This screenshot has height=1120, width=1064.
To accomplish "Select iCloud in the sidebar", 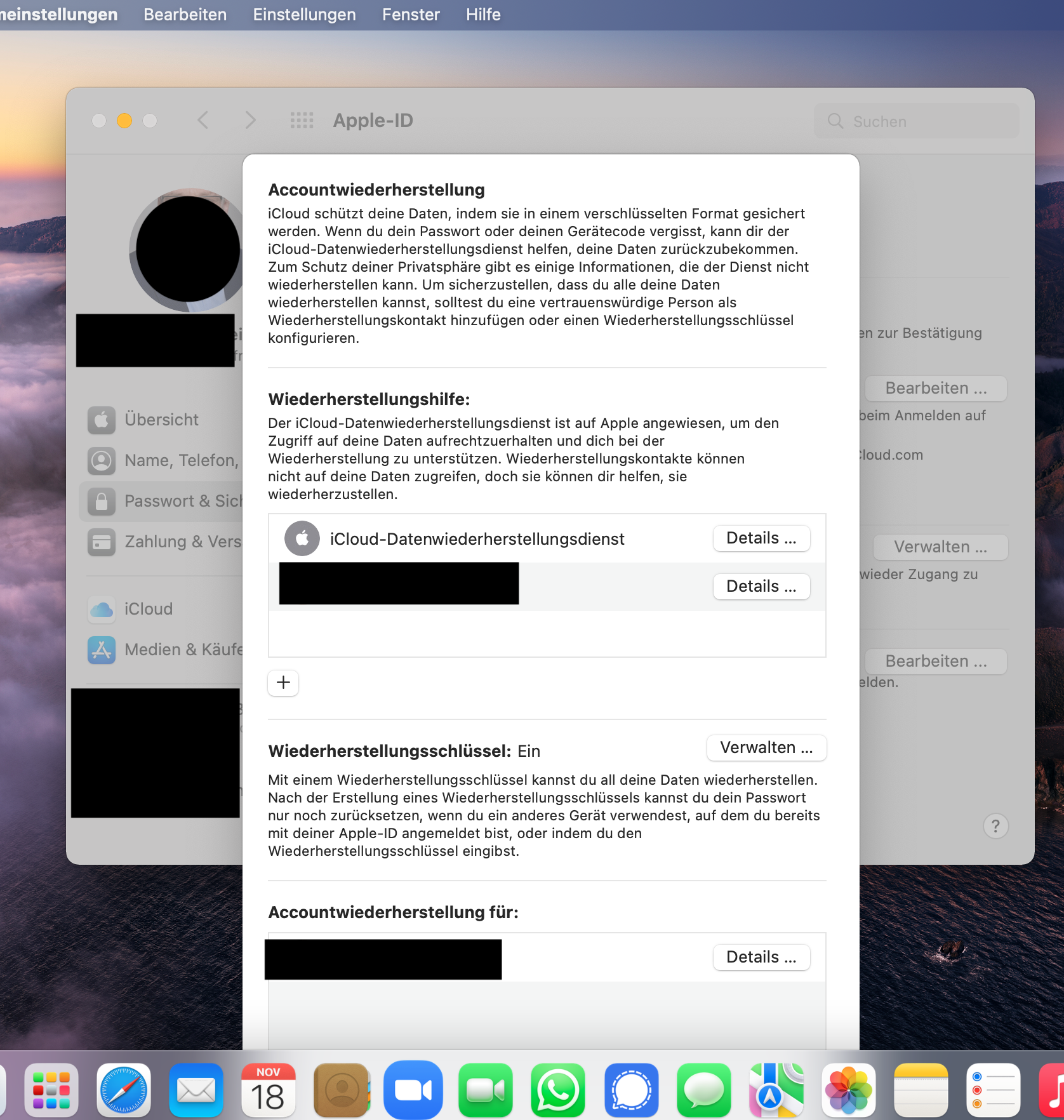I will (x=161, y=609).
